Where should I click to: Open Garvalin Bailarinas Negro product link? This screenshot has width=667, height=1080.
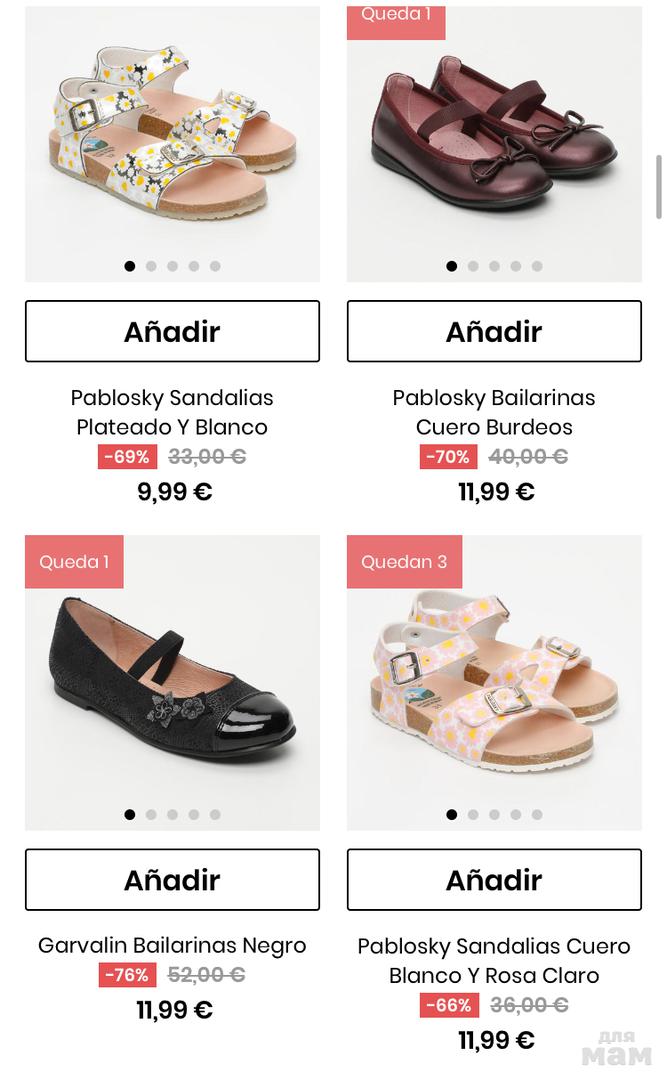[x=172, y=945]
